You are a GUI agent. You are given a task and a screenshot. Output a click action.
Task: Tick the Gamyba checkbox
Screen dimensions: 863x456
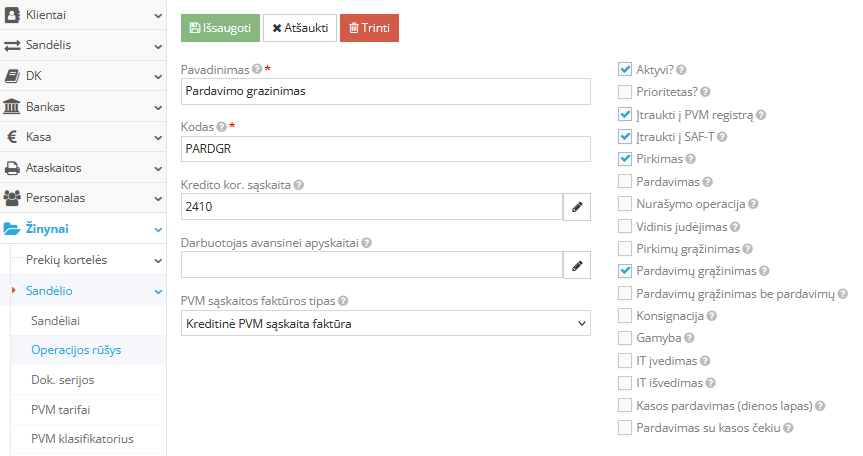[626, 338]
